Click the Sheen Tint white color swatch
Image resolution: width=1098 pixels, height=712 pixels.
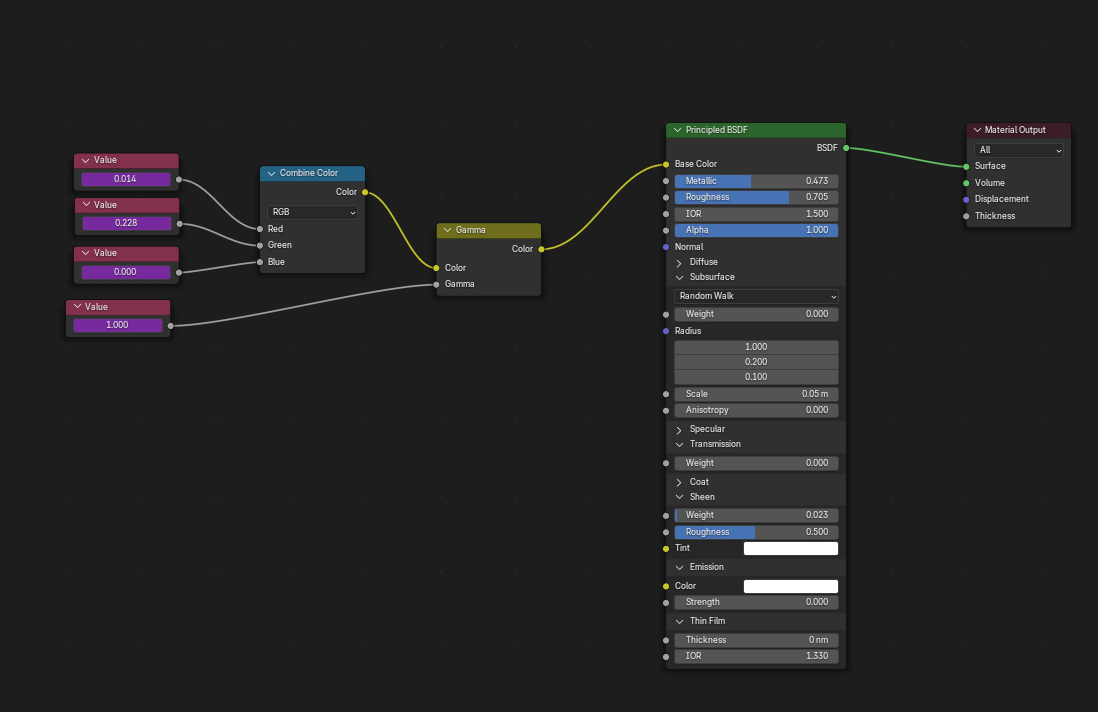tap(791, 549)
